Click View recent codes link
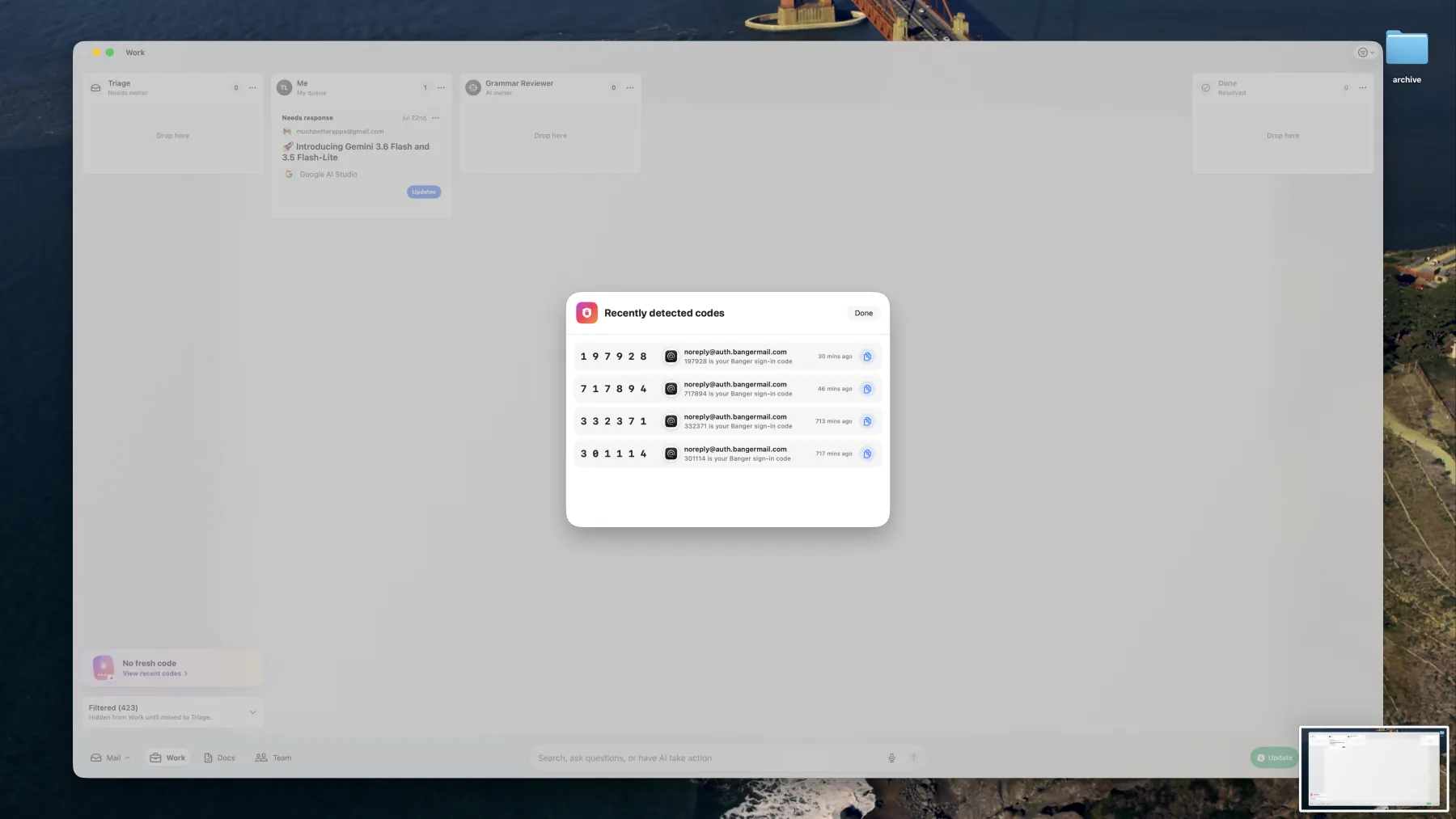The image size is (1456, 819). pos(154,673)
